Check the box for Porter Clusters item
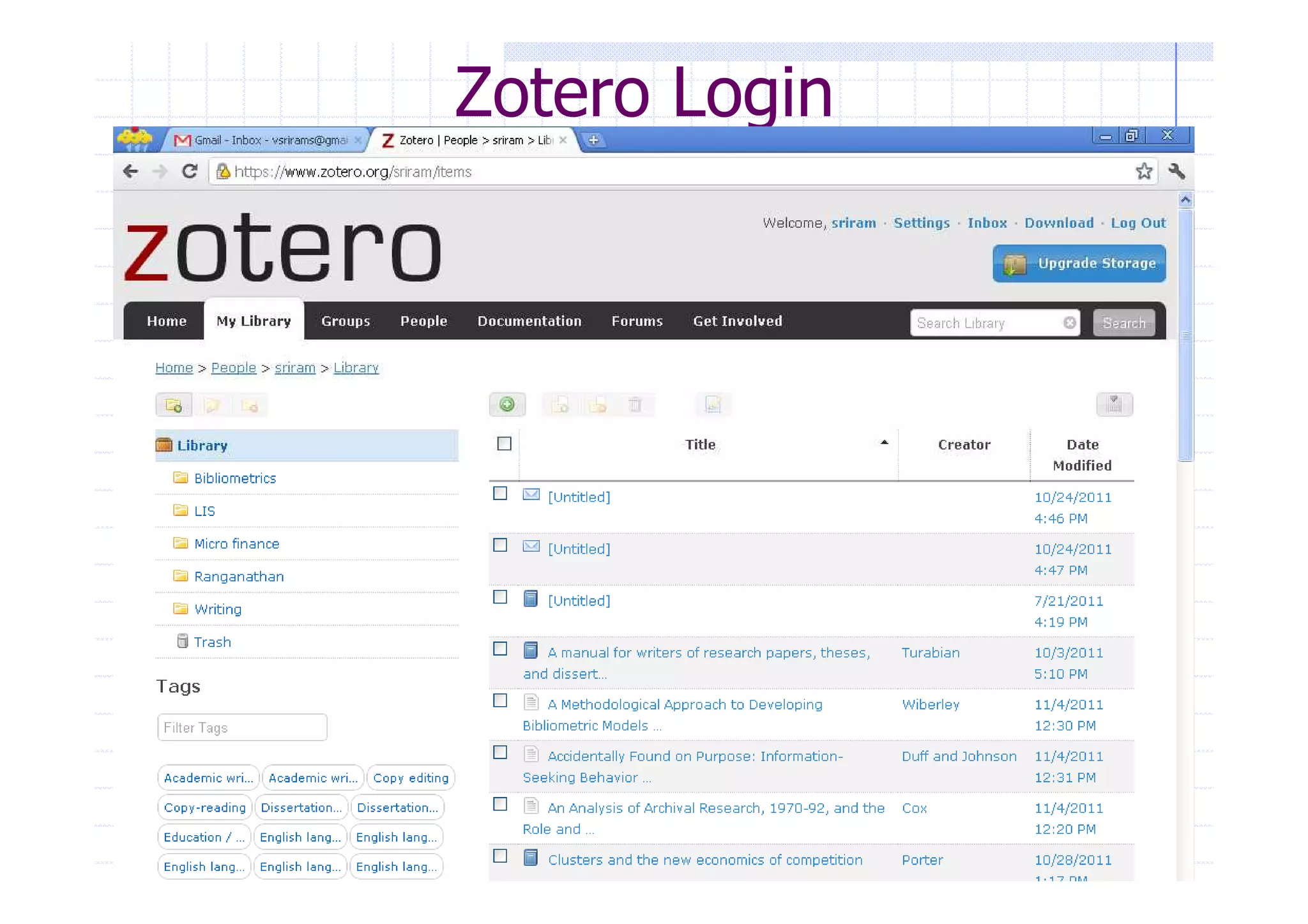Screen dimensions: 1308x924 500,856
